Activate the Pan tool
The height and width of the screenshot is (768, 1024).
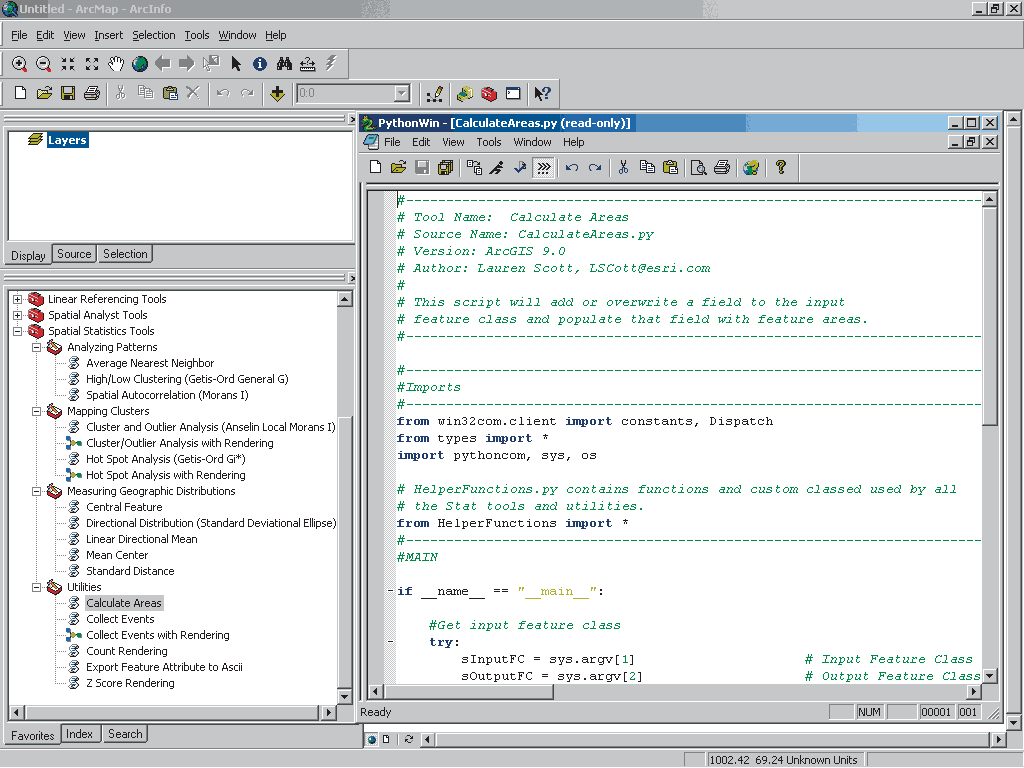(x=117, y=63)
